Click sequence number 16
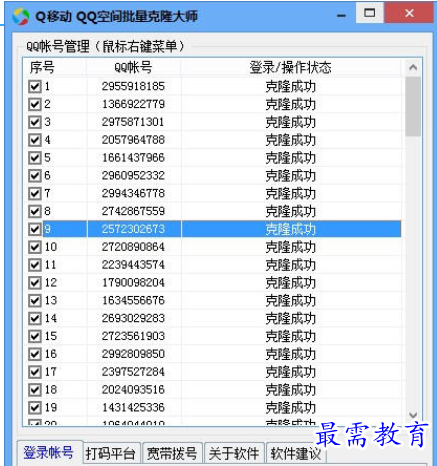This screenshot has width=437, height=466. click(x=51, y=354)
